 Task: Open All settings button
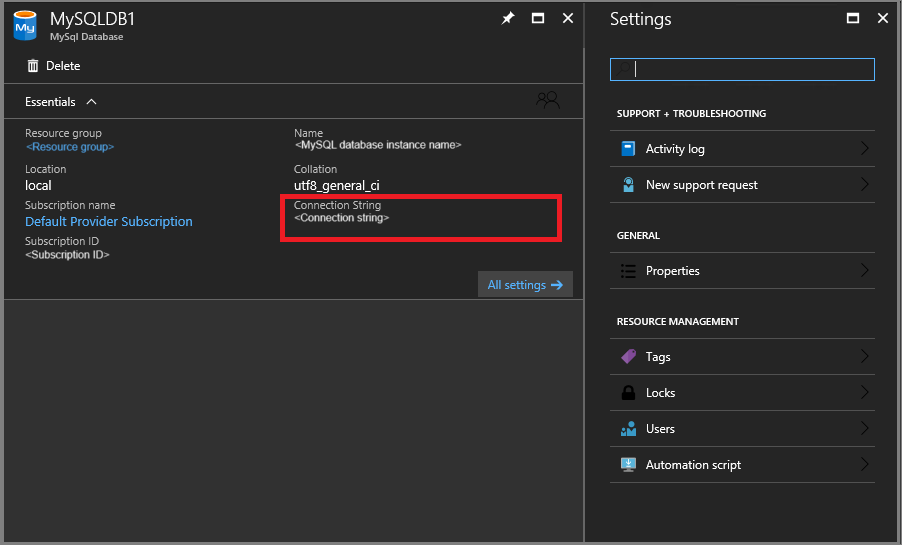point(525,285)
